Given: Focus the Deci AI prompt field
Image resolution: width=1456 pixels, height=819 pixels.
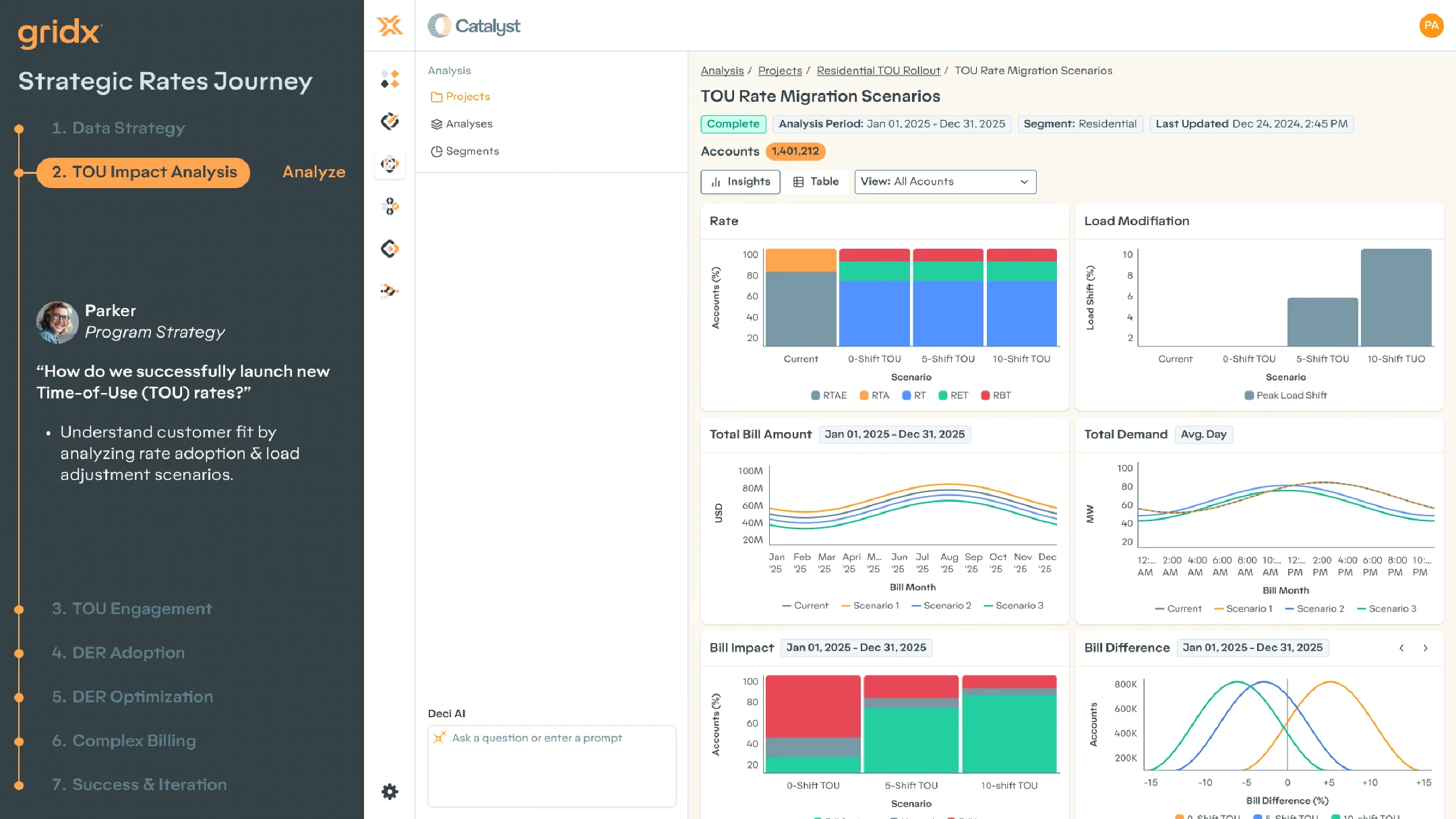Looking at the screenshot, I should pyautogui.click(x=551, y=766).
